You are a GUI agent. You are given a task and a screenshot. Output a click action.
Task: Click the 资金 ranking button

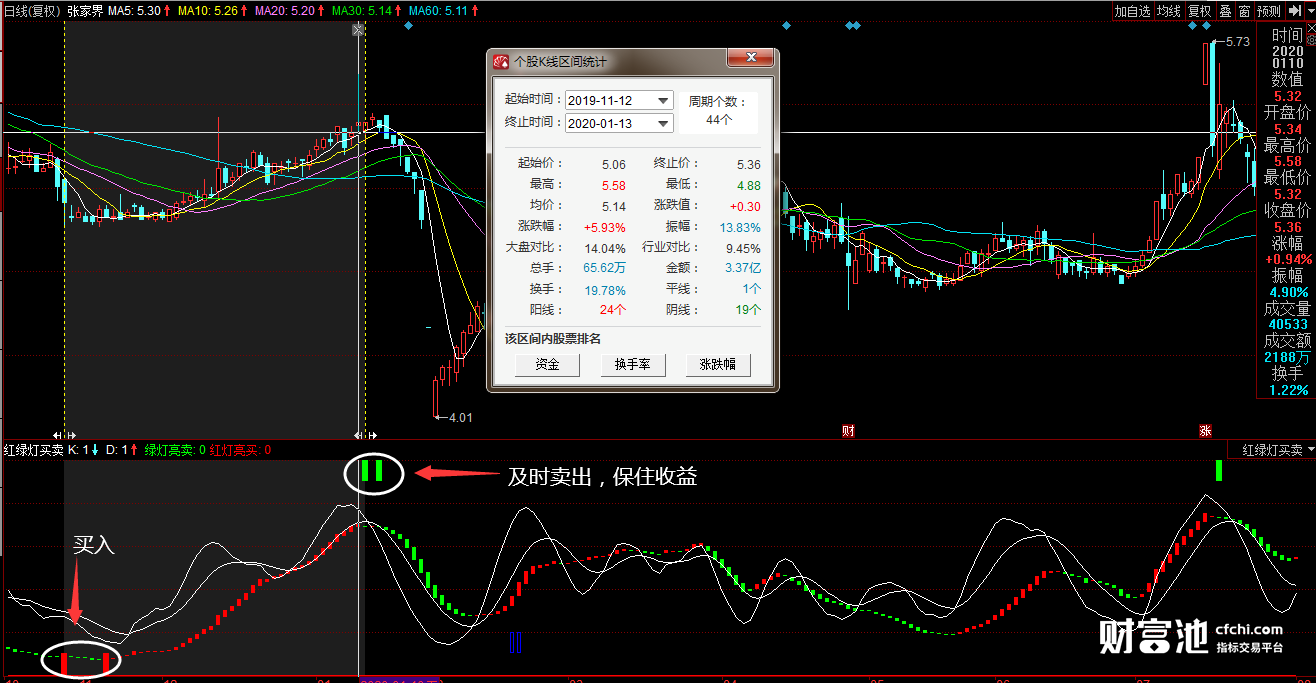point(547,364)
